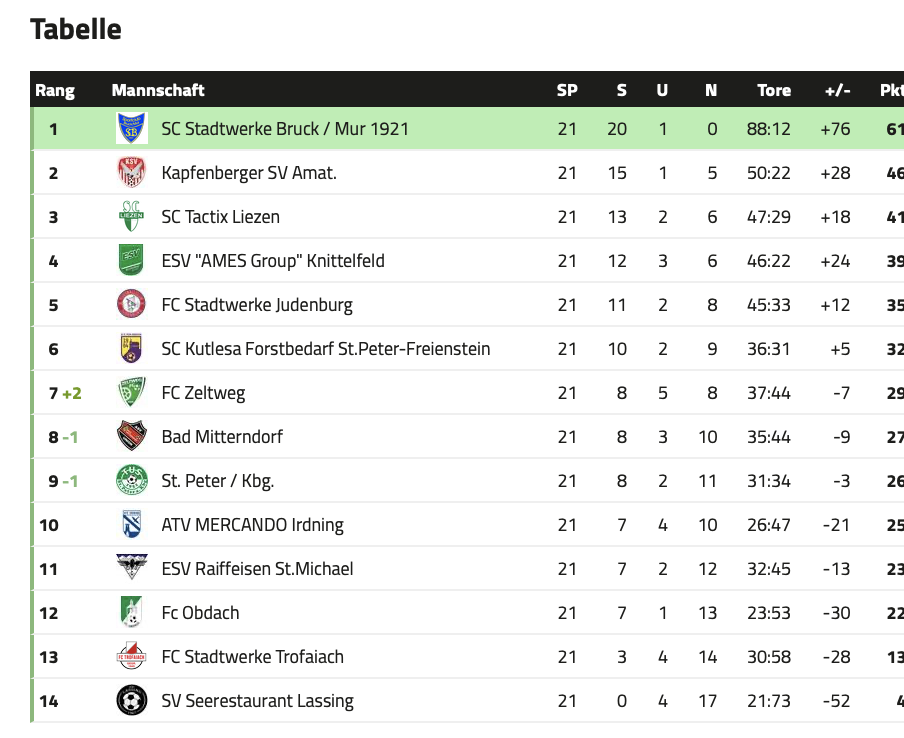The width and height of the screenshot is (904, 738).
Task: Click the SV Seerestaurant Lassing football icon
Action: (x=131, y=701)
